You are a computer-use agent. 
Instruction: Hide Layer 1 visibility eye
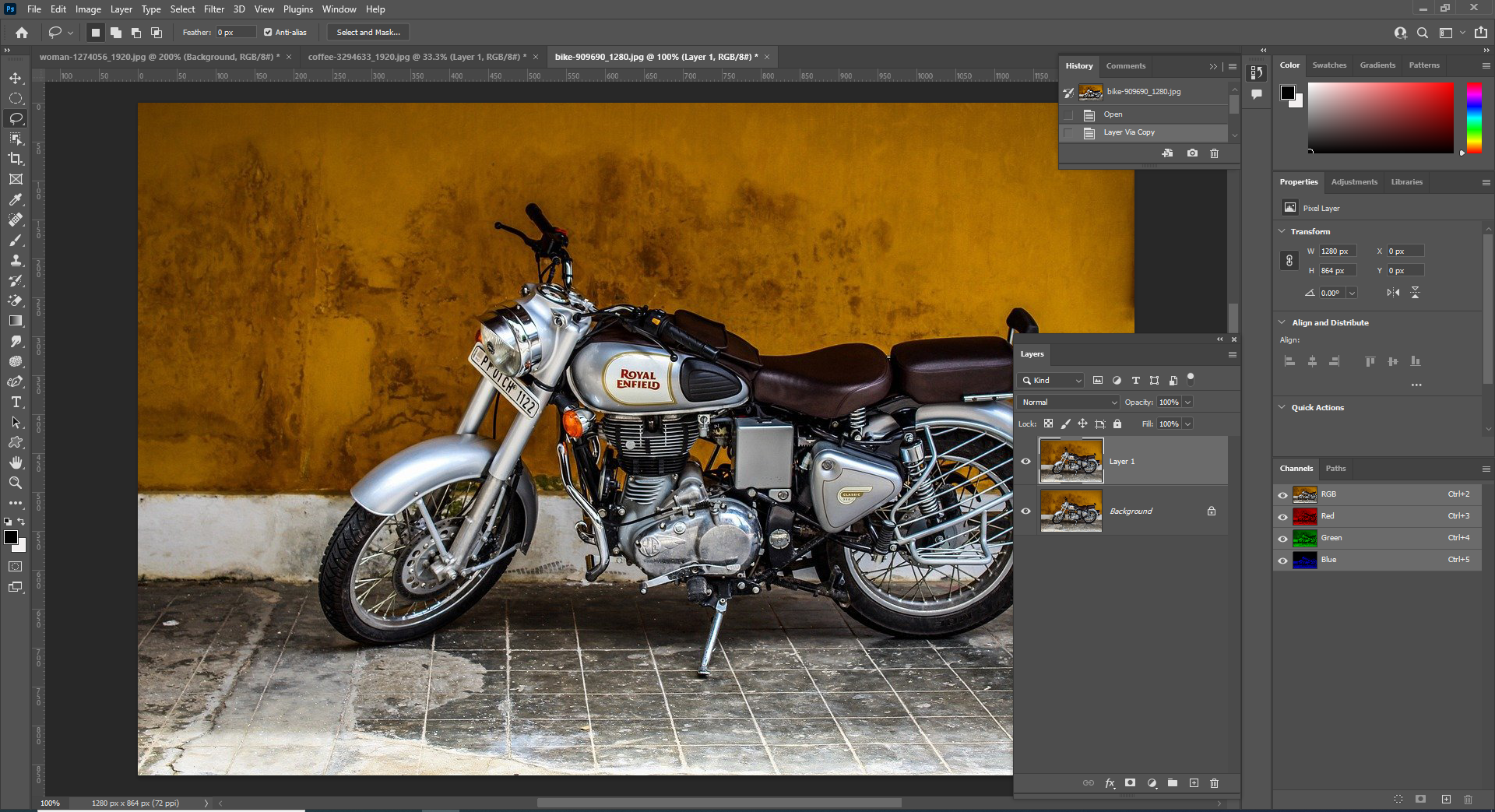(x=1025, y=462)
